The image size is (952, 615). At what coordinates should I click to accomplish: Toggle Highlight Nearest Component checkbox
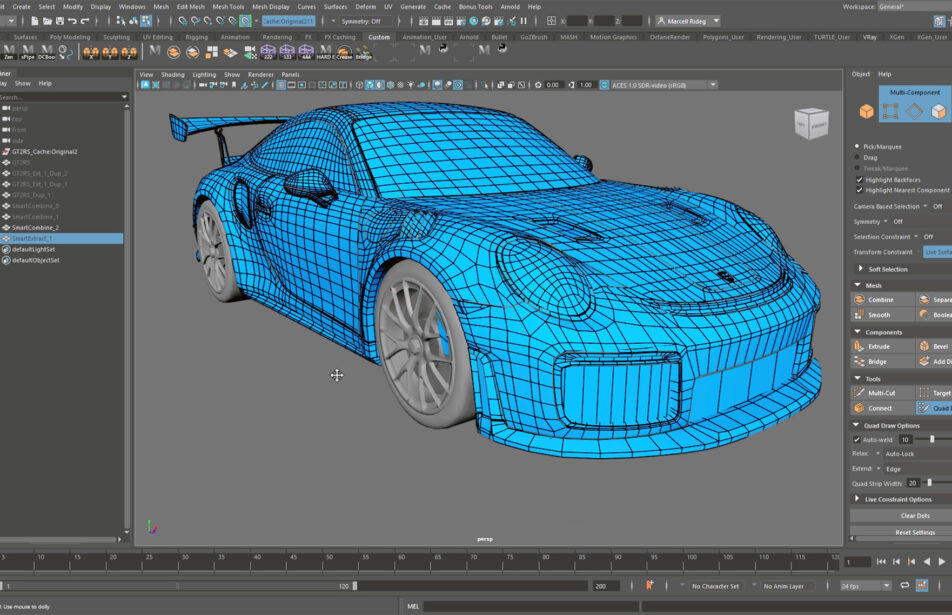tap(859, 190)
